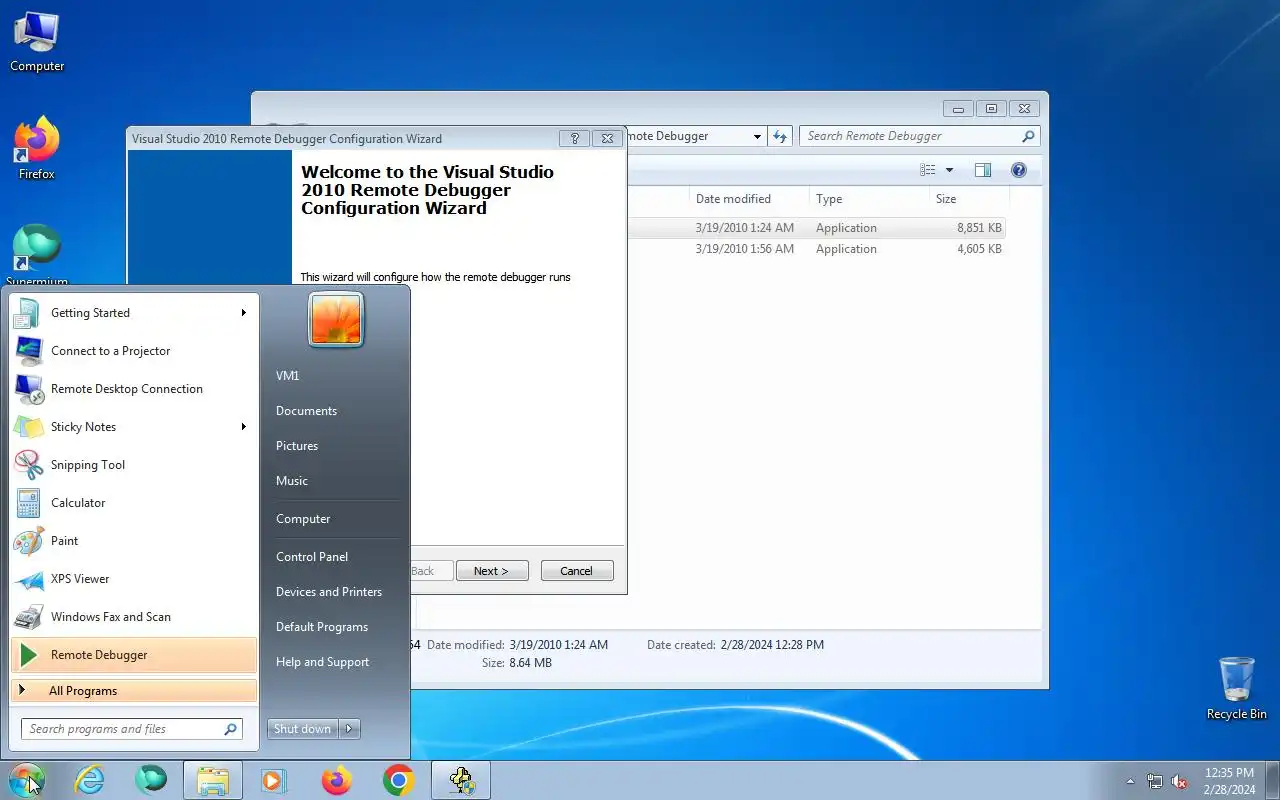The height and width of the screenshot is (800, 1280).
Task: Switch to Remote Debugger wizard taskbar button
Action: pyautogui.click(x=461, y=780)
